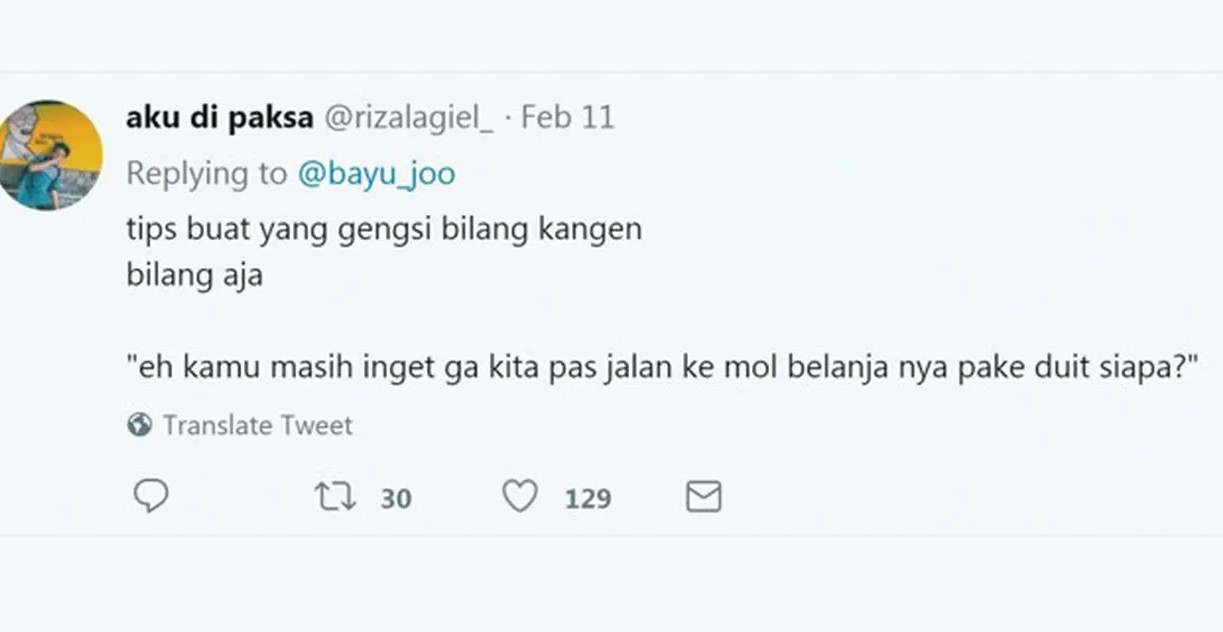This screenshot has width=1223, height=632.
Task: Select the line "tips buat yang gengsi bilang kangen"
Action: coord(383,230)
